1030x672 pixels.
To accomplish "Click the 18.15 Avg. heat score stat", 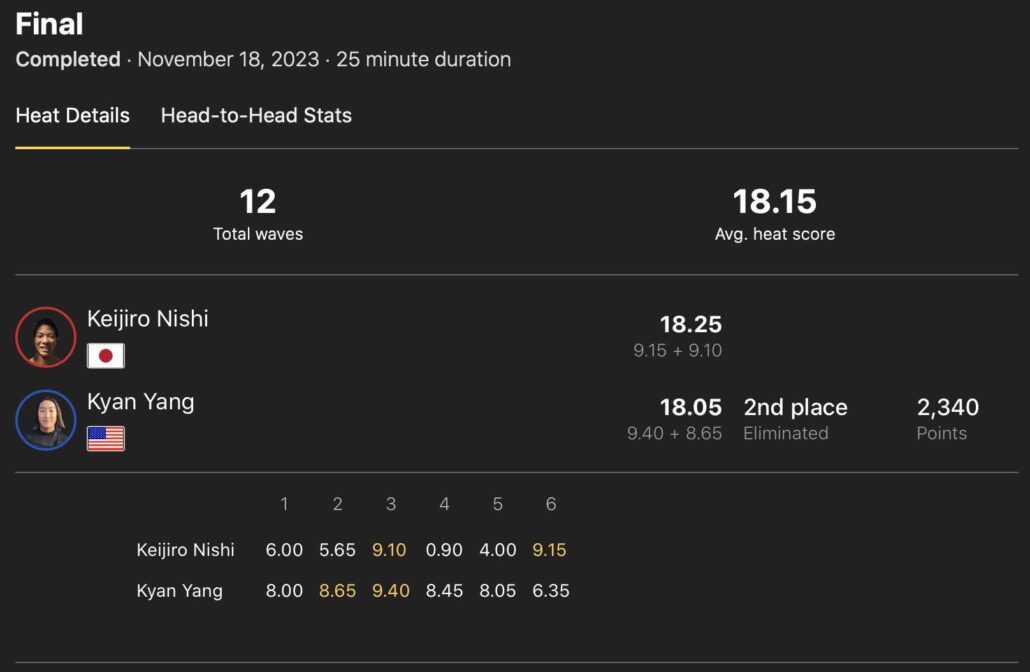I will (x=775, y=202).
